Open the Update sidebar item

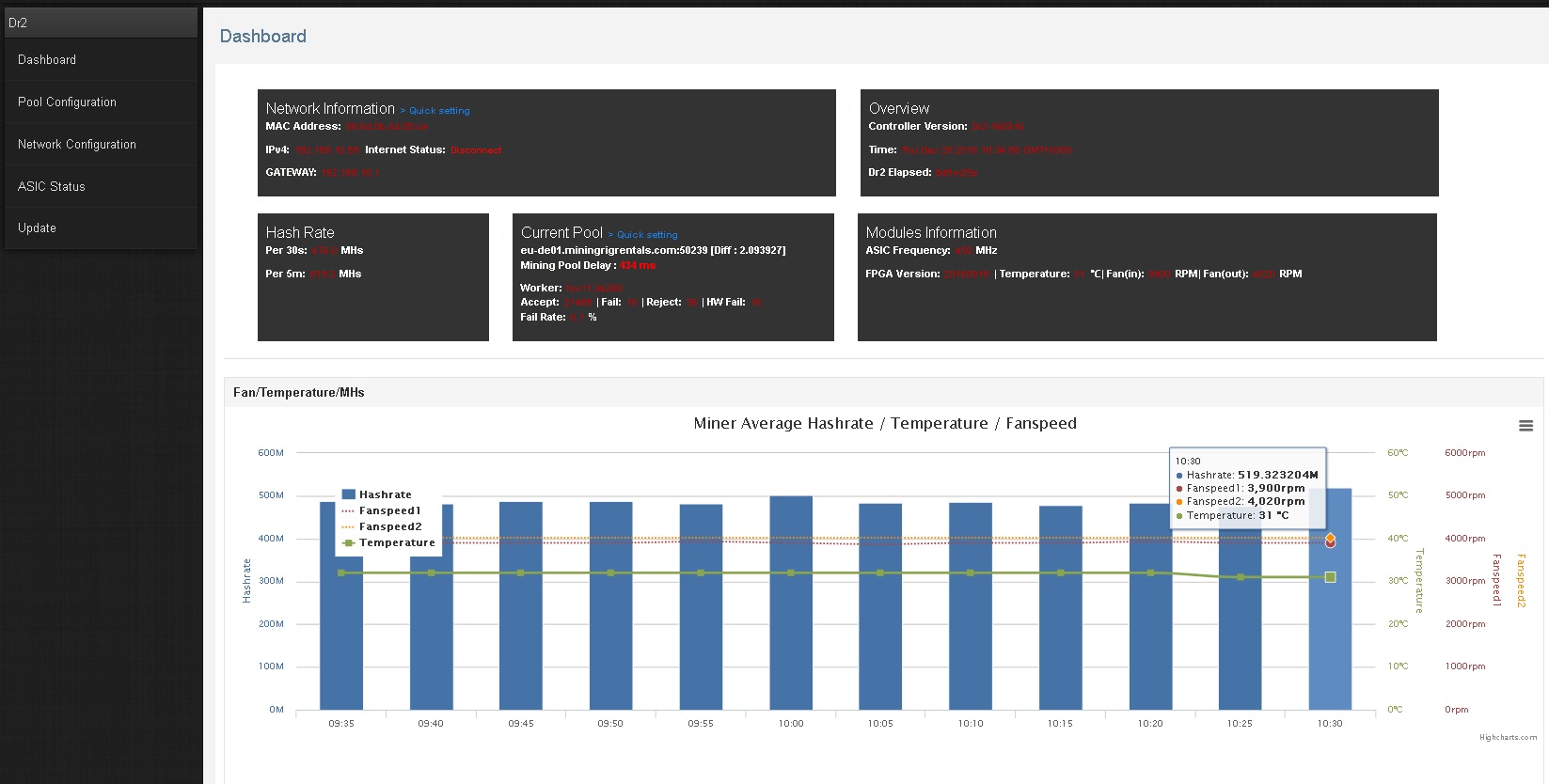37,227
